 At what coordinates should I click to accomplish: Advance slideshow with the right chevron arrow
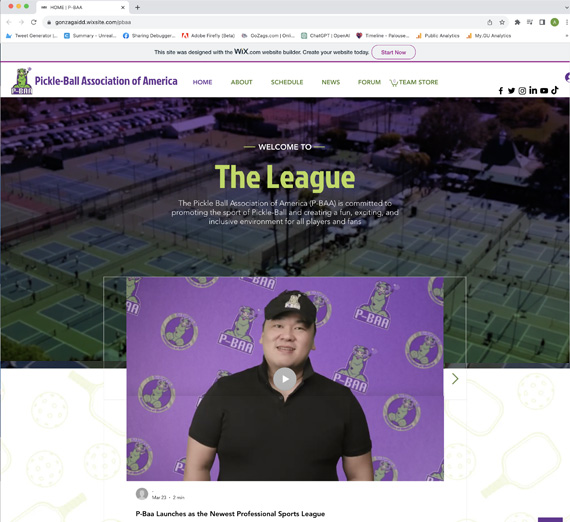(x=455, y=379)
